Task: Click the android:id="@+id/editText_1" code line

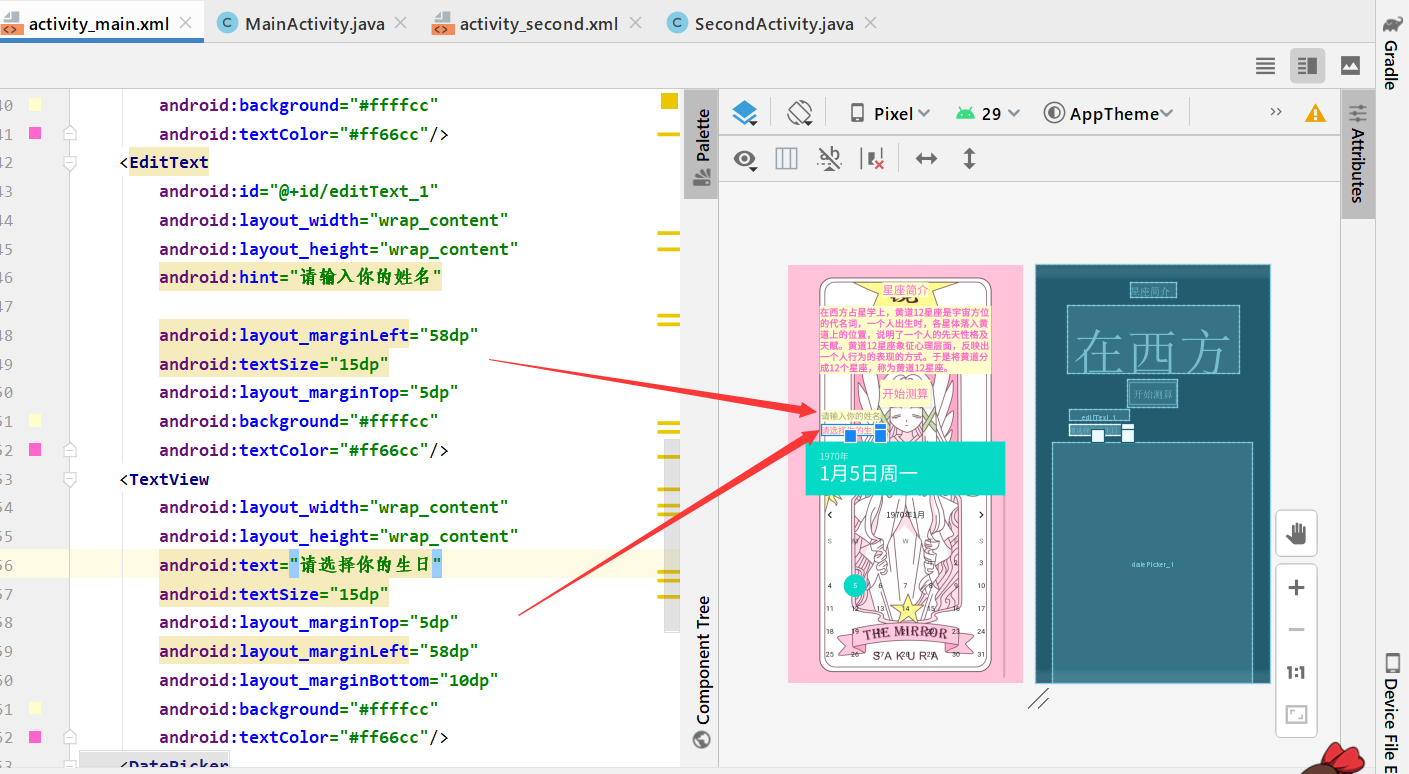Action: 299,191
